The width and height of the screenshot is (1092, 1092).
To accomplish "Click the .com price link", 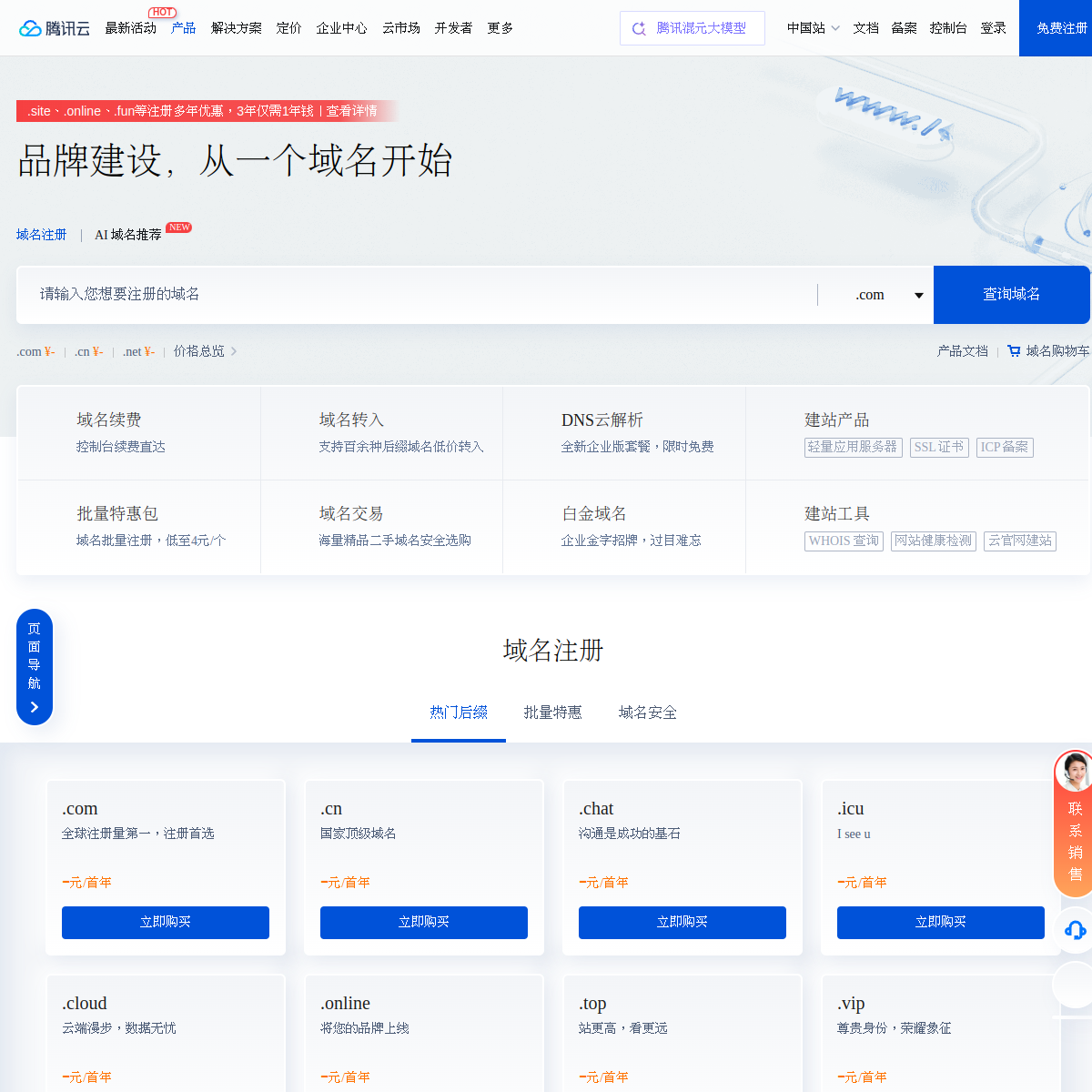I will tap(35, 351).
